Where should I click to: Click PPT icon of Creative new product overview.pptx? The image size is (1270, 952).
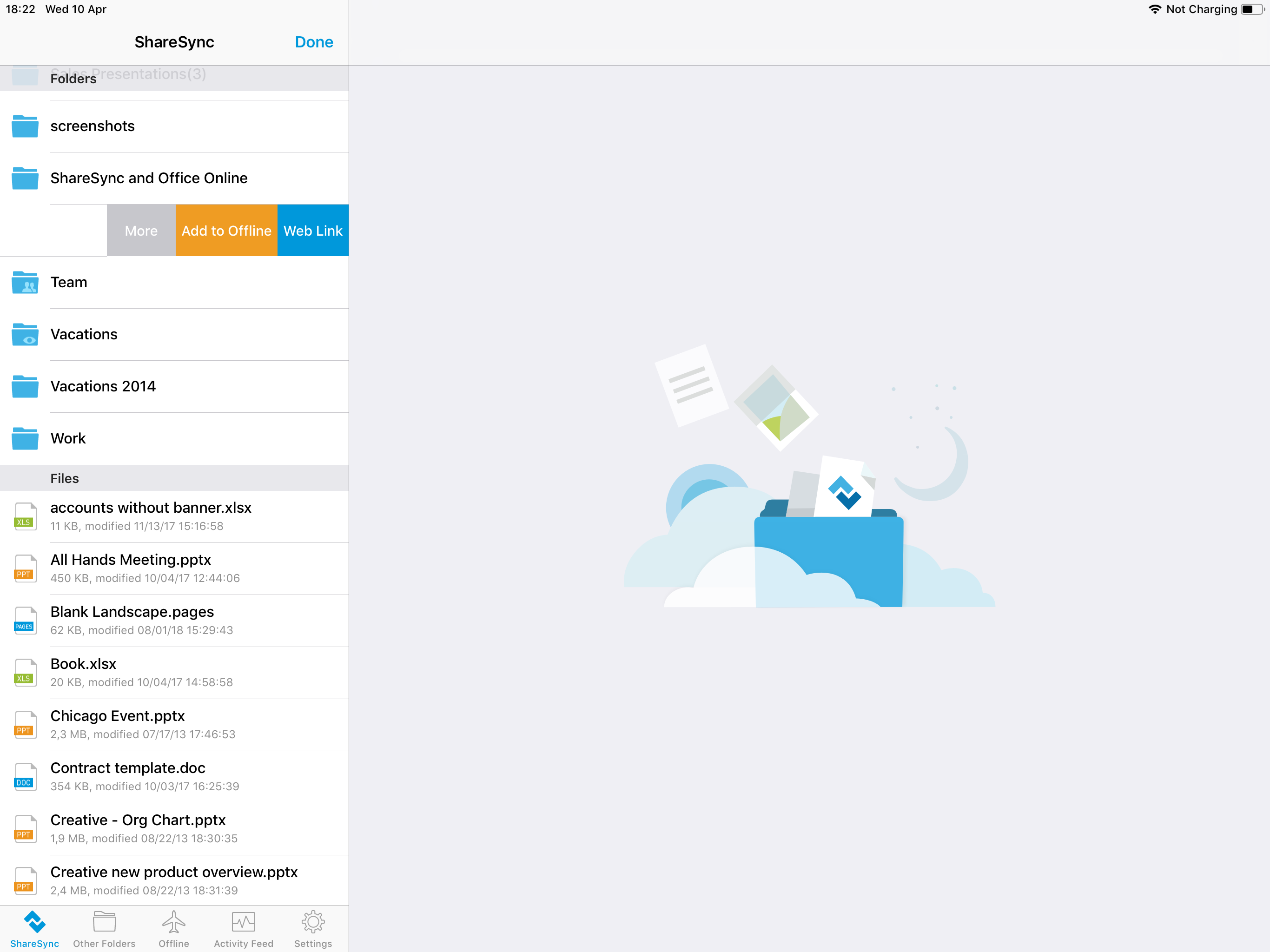(x=25, y=881)
